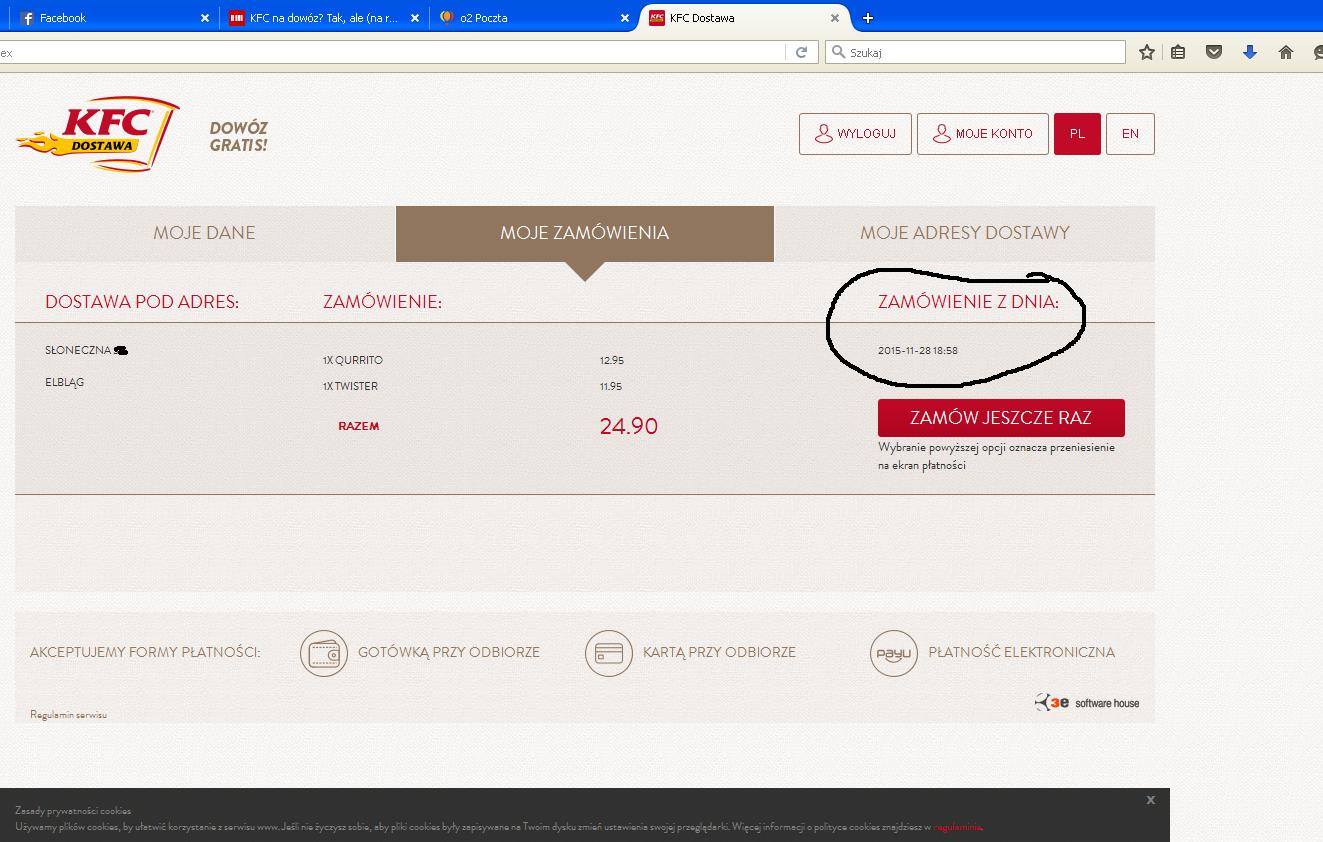
Task: Open the bookmarks list icon
Action: 1178,52
